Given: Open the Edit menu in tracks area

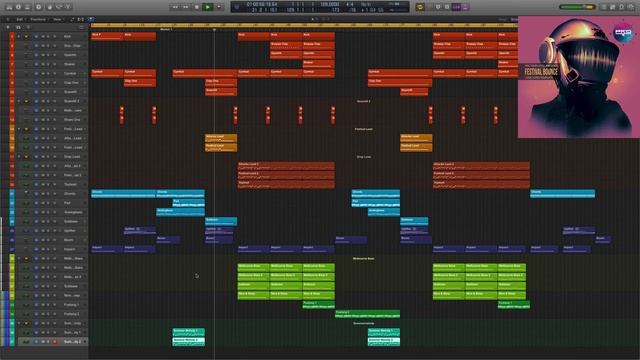Looking at the screenshot, I should [x=20, y=19].
